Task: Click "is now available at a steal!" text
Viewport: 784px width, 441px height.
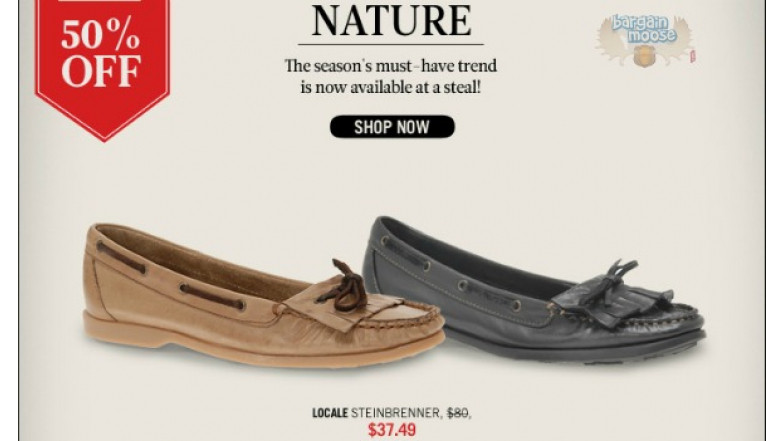Action: click(390, 88)
